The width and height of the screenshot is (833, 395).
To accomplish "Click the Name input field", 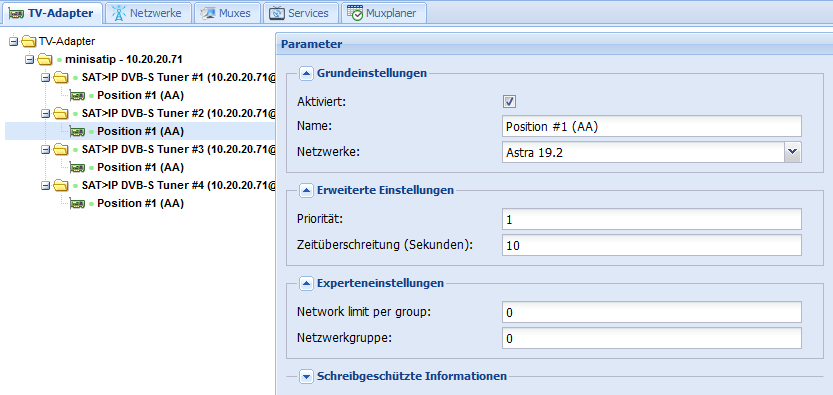I will tap(652, 127).
